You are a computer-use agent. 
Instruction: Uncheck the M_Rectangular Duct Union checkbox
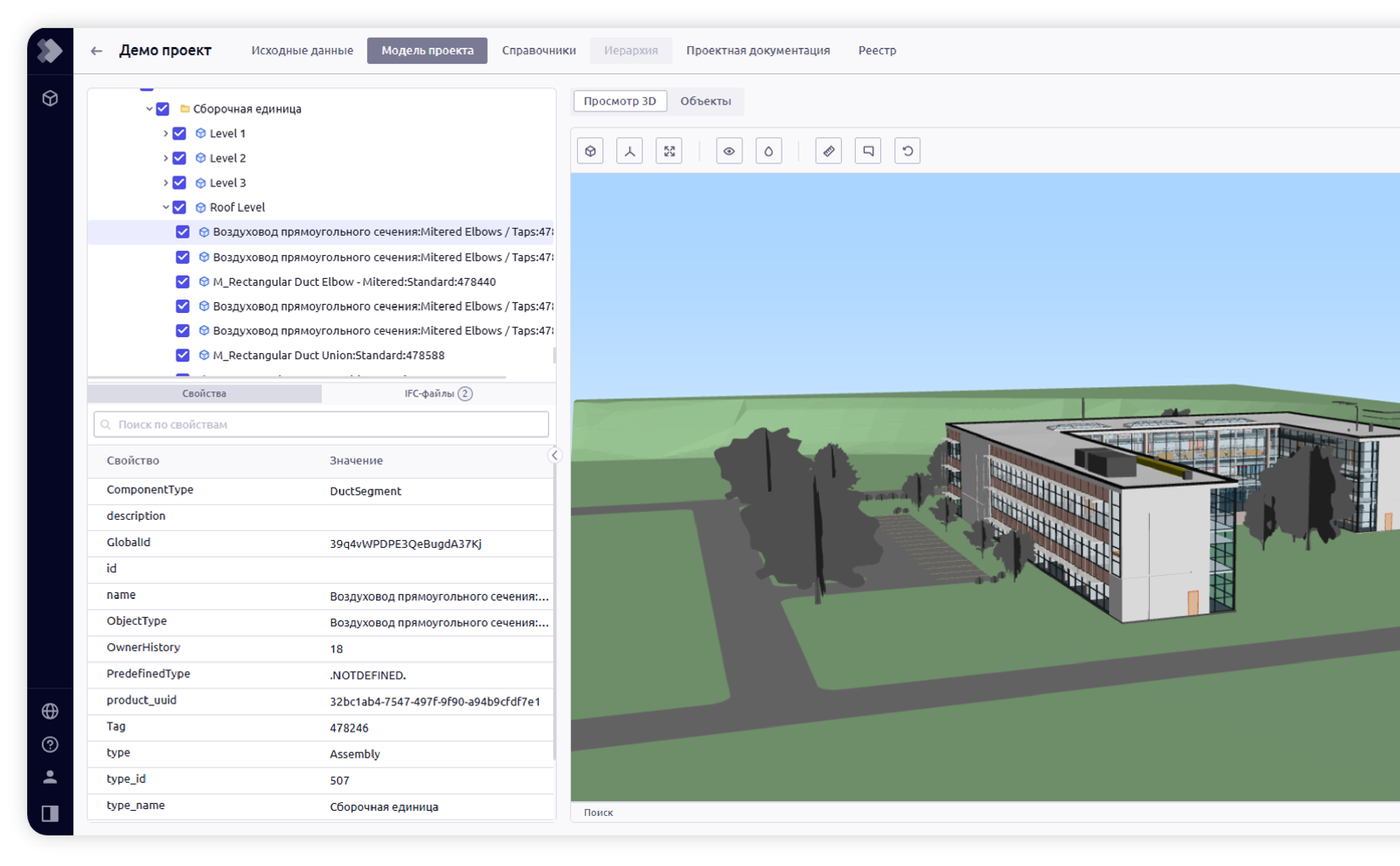(x=183, y=355)
